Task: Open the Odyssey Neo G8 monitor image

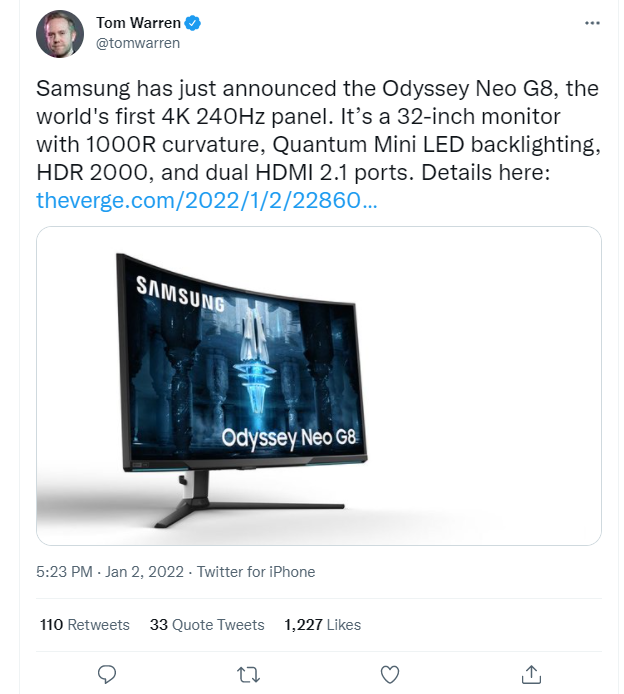Action: [x=318, y=385]
